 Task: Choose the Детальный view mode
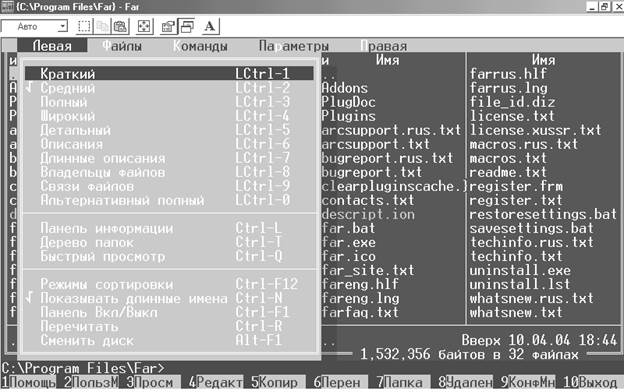(x=169, y=130)
